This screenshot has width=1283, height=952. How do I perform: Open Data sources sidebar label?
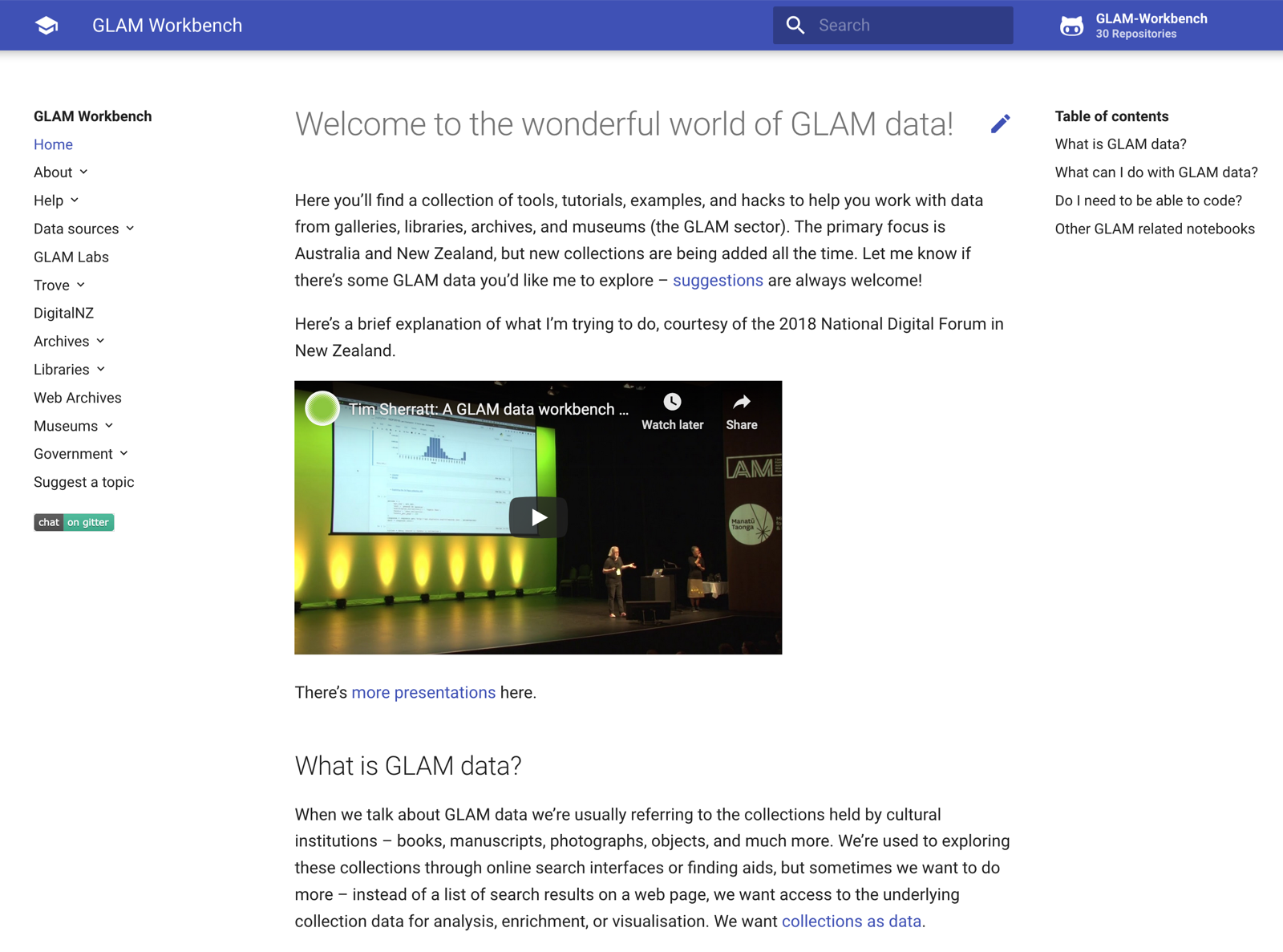pyautogui.click(x=76, y=229)
